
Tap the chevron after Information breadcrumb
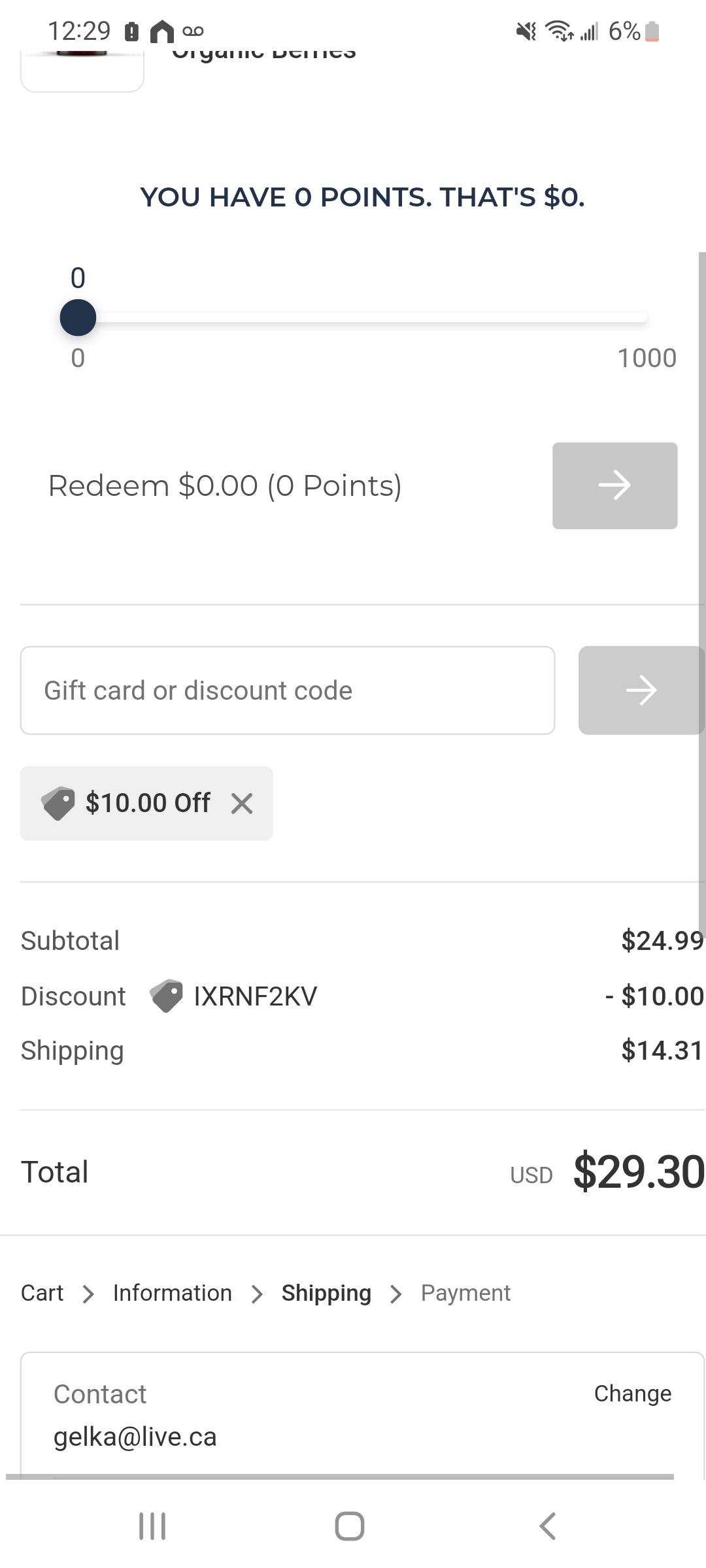[x=257, y=1294]
